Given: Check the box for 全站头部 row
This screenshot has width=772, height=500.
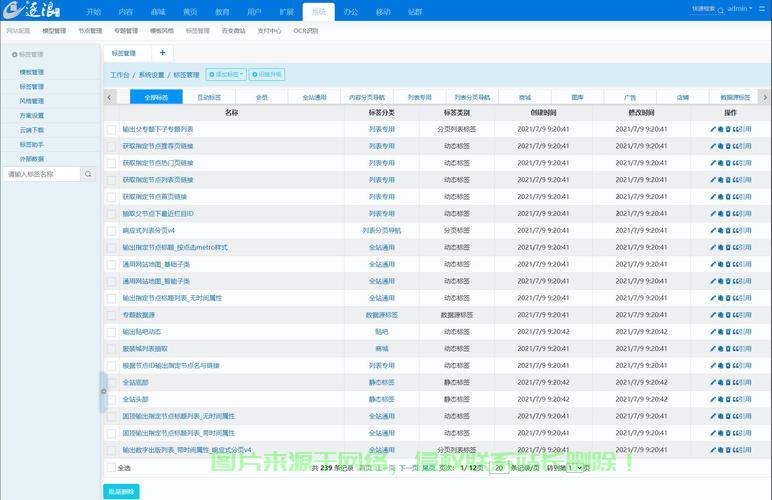Looking at the screenshot, I should (111, 400).
